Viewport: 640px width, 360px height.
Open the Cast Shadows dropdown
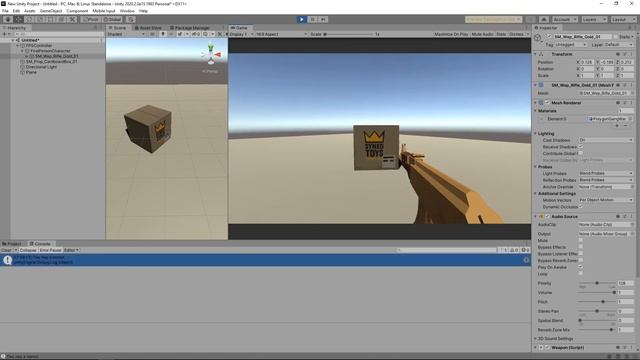(x=606, y=140)
